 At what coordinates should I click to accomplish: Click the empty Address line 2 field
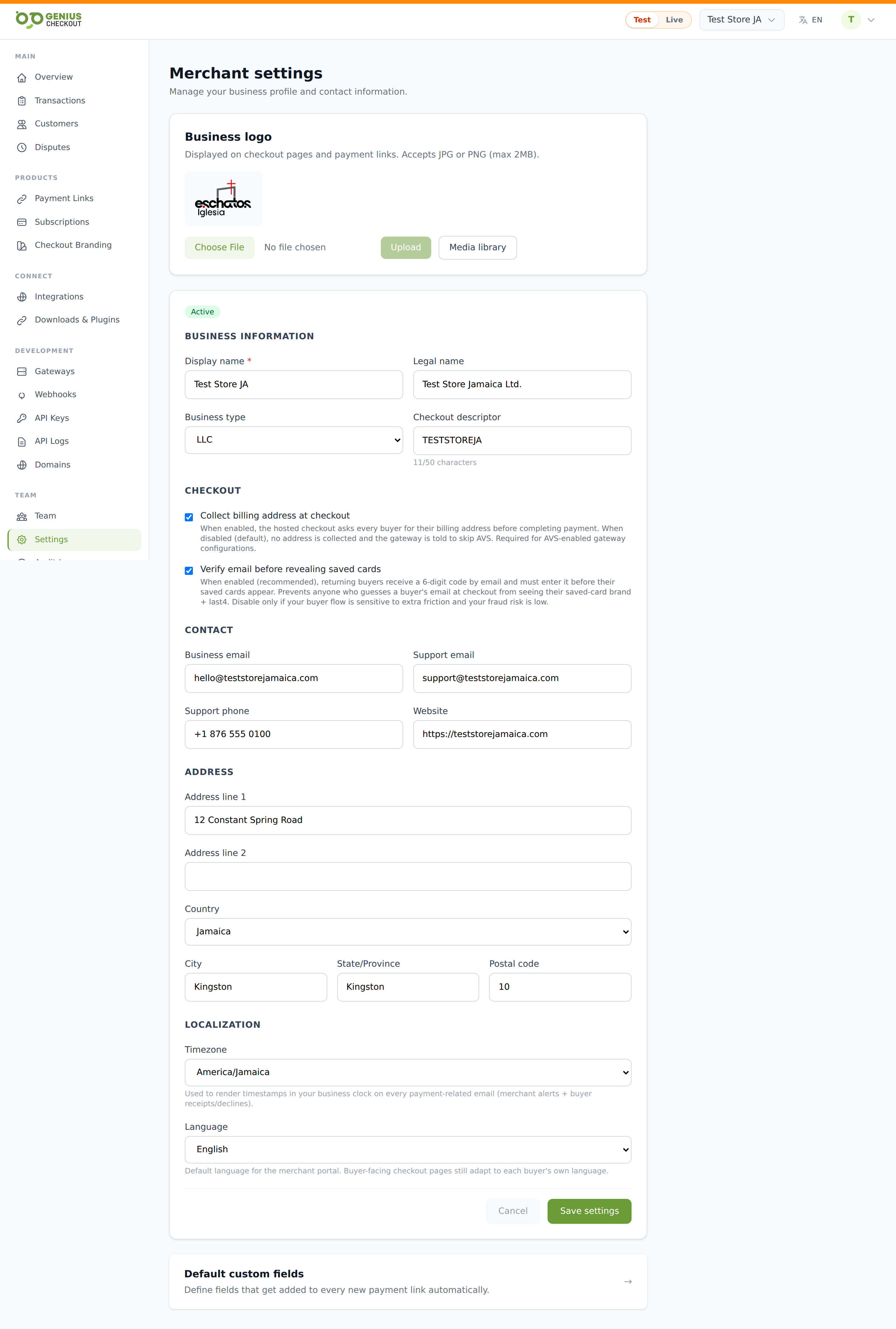click(408, 876)
